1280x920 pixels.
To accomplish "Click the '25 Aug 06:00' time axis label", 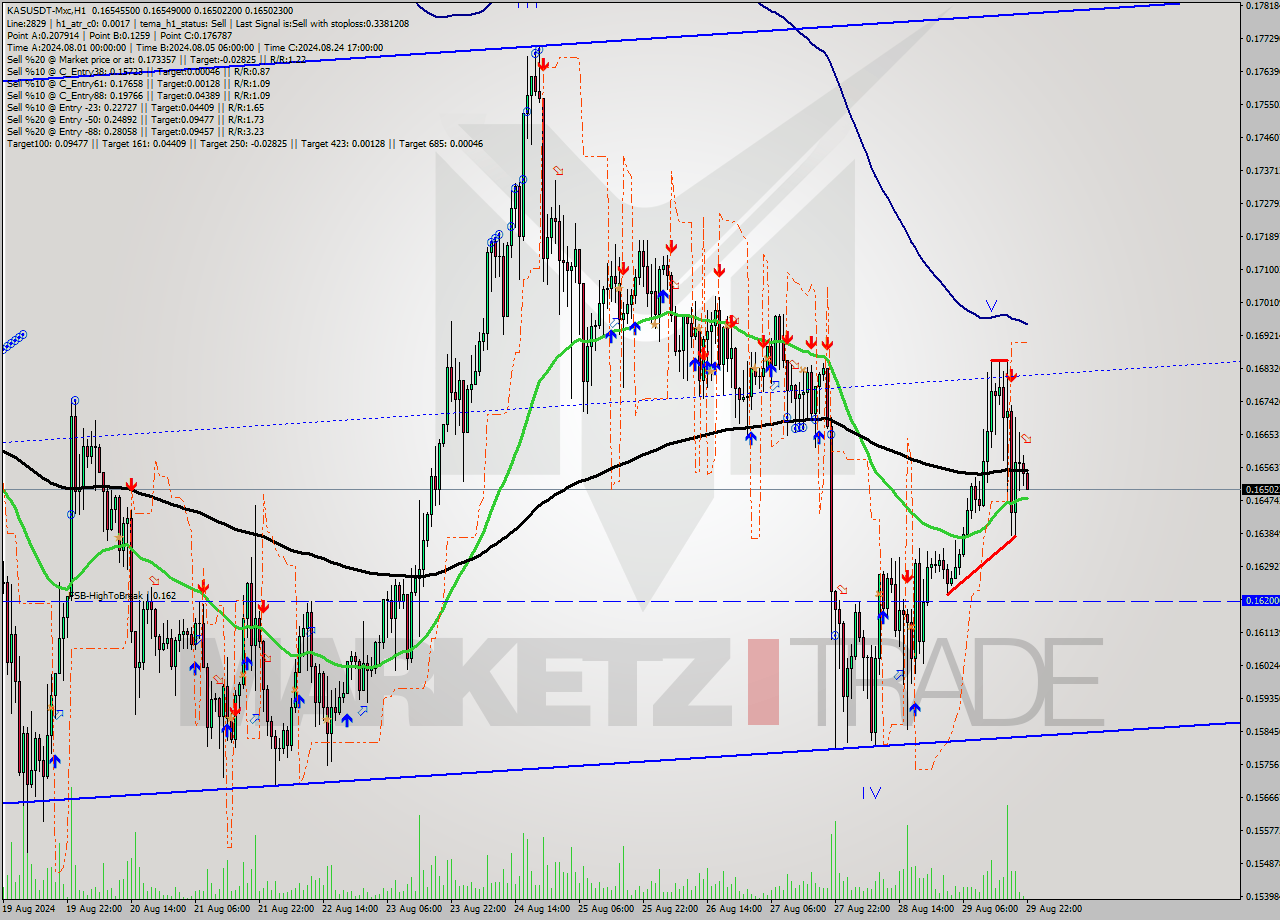I will 605,909.
